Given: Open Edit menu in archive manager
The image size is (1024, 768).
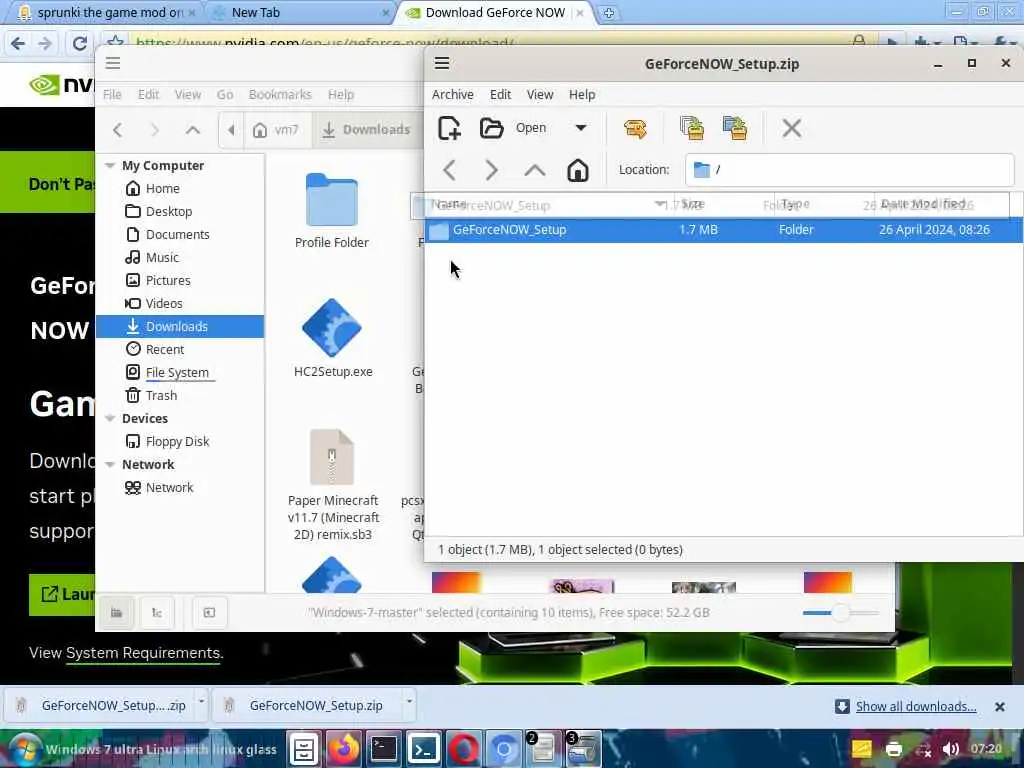Looking at the screenshot, I should (x=500, y=95).
